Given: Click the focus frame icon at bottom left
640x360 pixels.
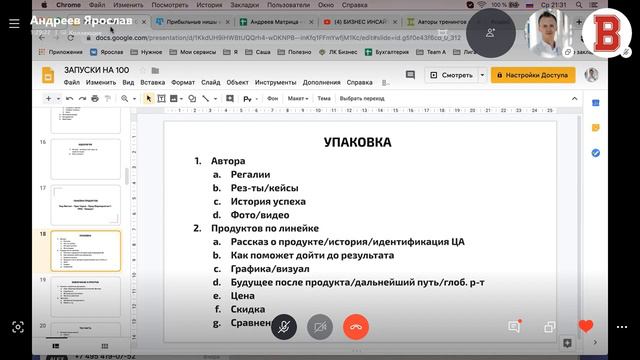Looking at the screenshot, I should 18,327.
